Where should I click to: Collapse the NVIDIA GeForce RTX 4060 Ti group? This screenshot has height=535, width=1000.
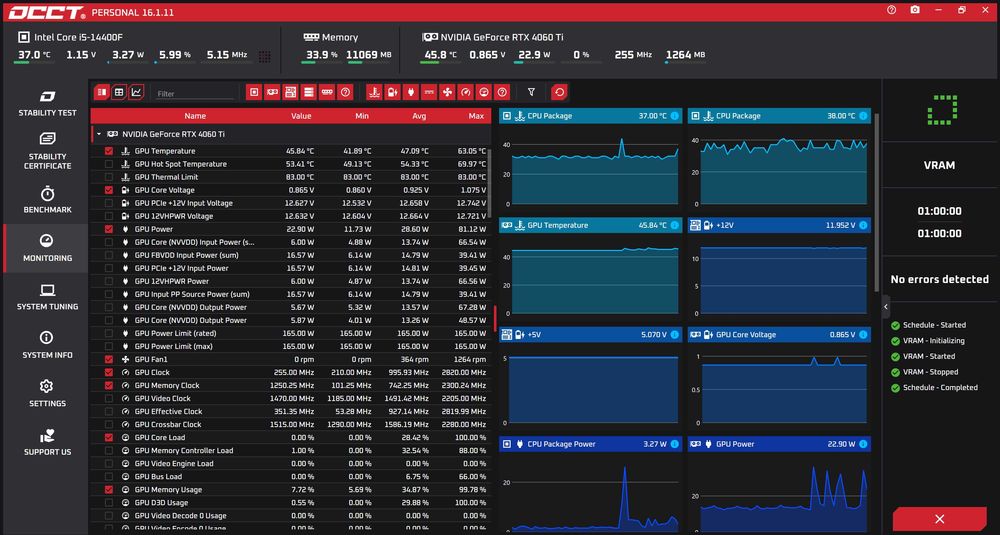(x=99, y=135)
